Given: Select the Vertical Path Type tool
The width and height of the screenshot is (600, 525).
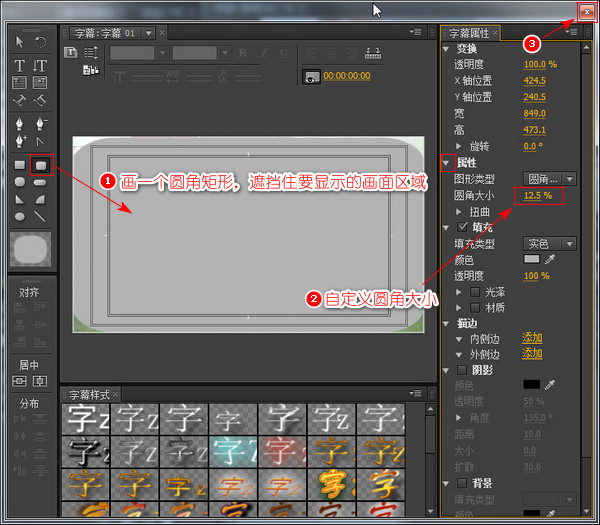Looking at the screenshot, I should pos(40,100).
